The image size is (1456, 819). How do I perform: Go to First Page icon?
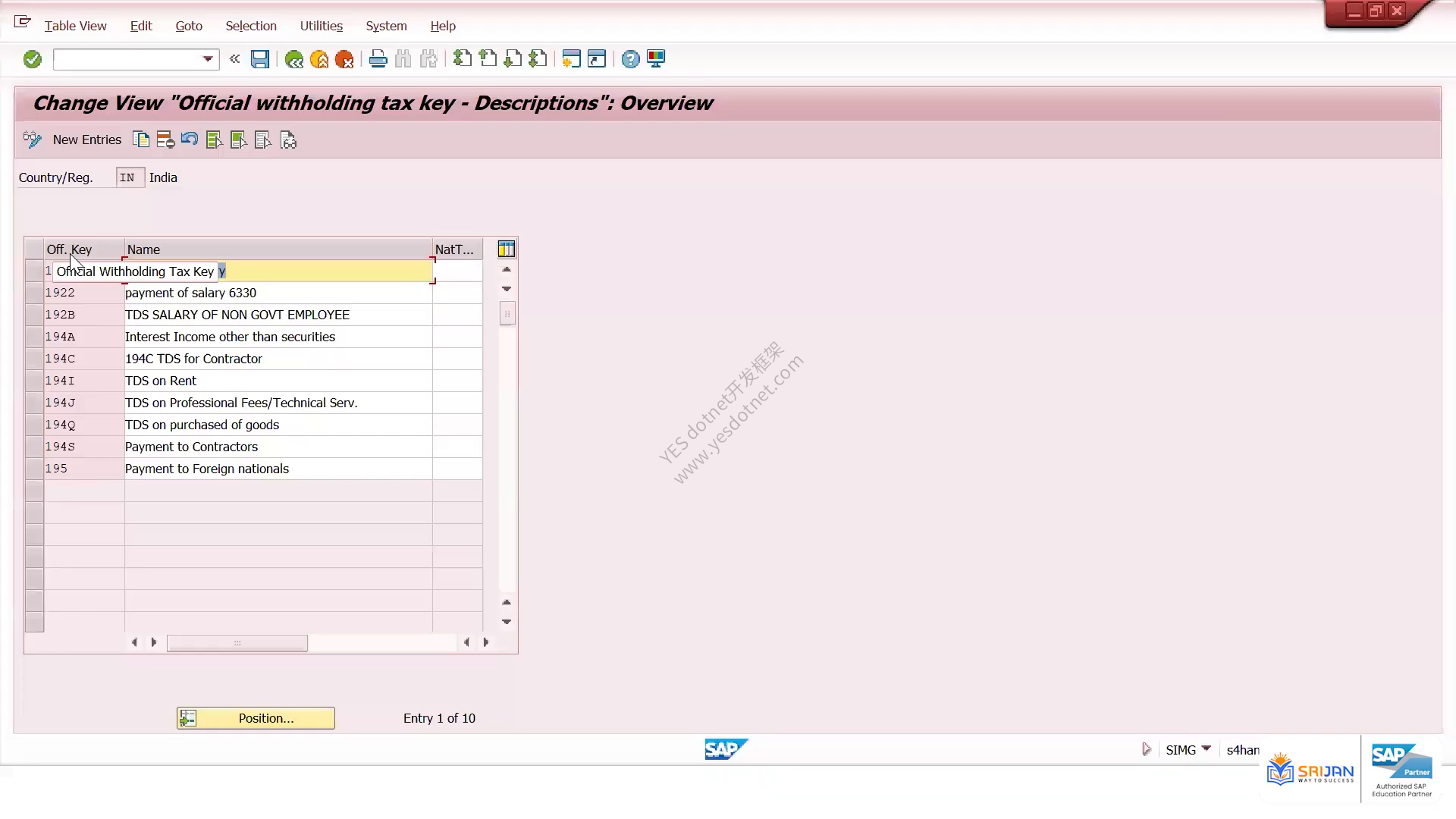pyautogui.click(x=463, y=59)
